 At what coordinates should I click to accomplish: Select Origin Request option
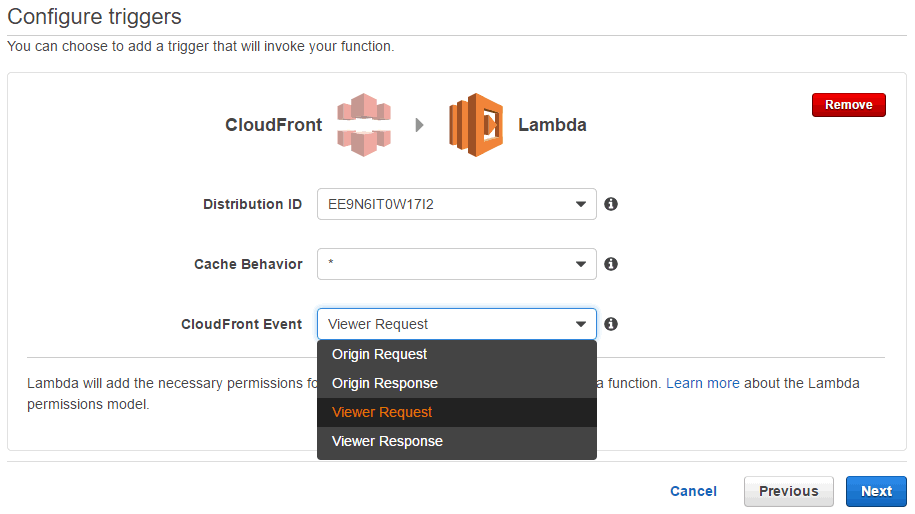point(457,354)
